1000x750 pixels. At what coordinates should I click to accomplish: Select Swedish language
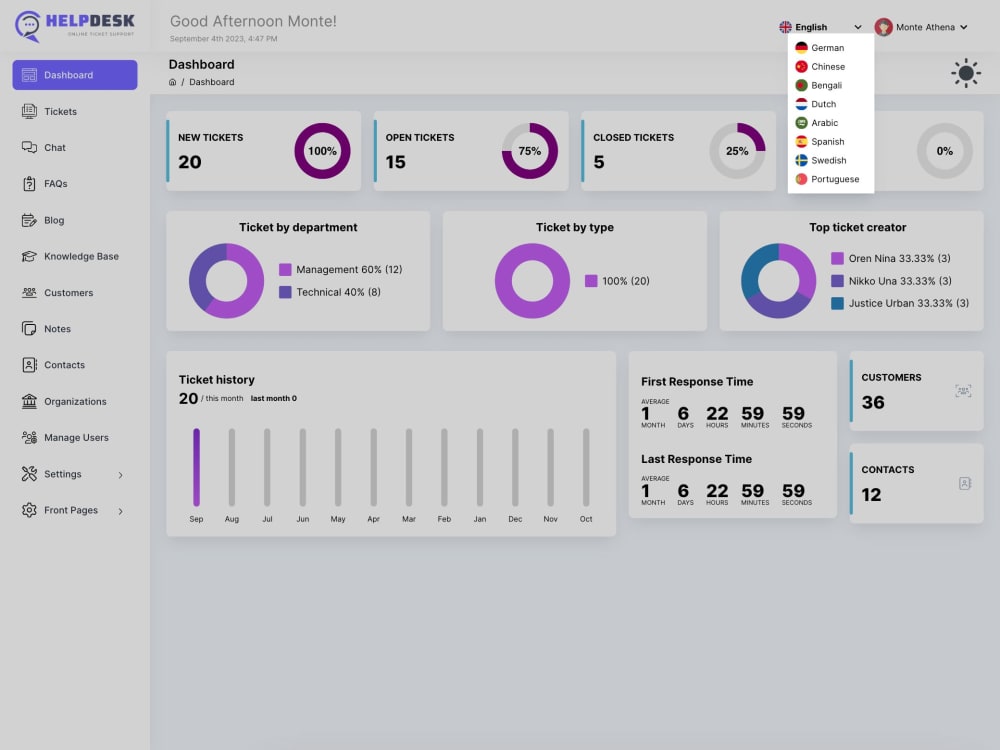(830, 160)
